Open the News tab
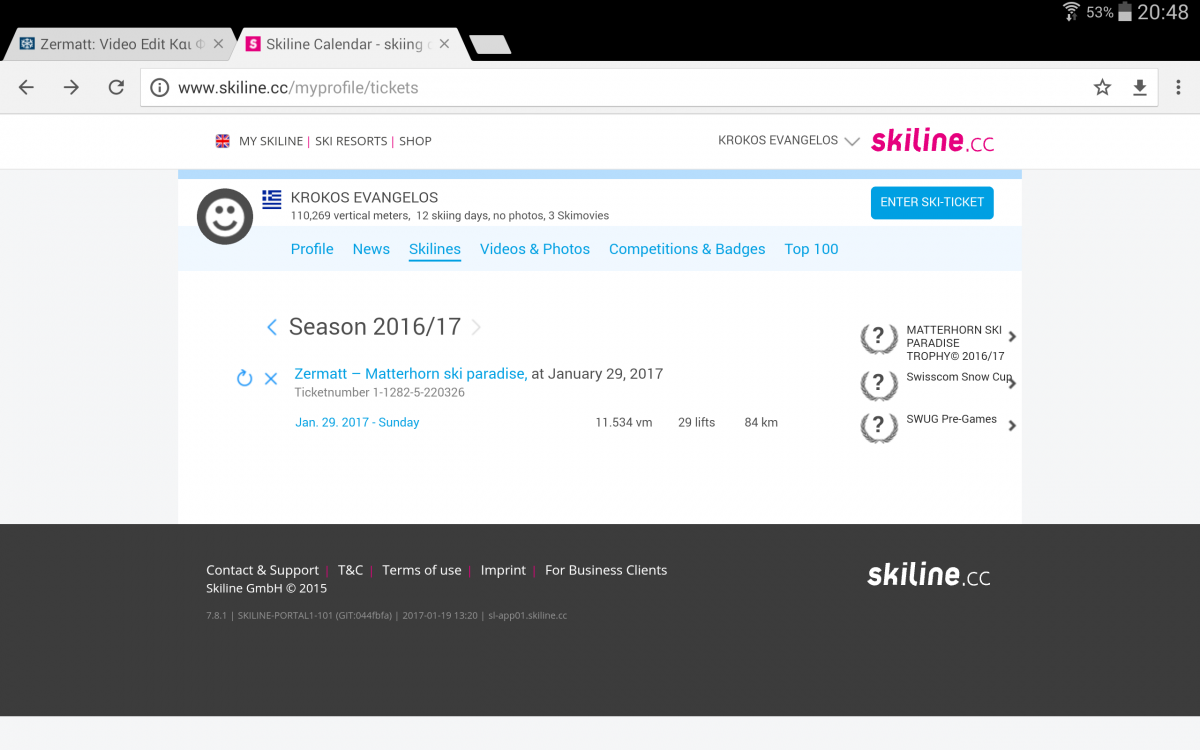Image resolution: width=1200 pixels, height=750 pixels. click(371, 249)
